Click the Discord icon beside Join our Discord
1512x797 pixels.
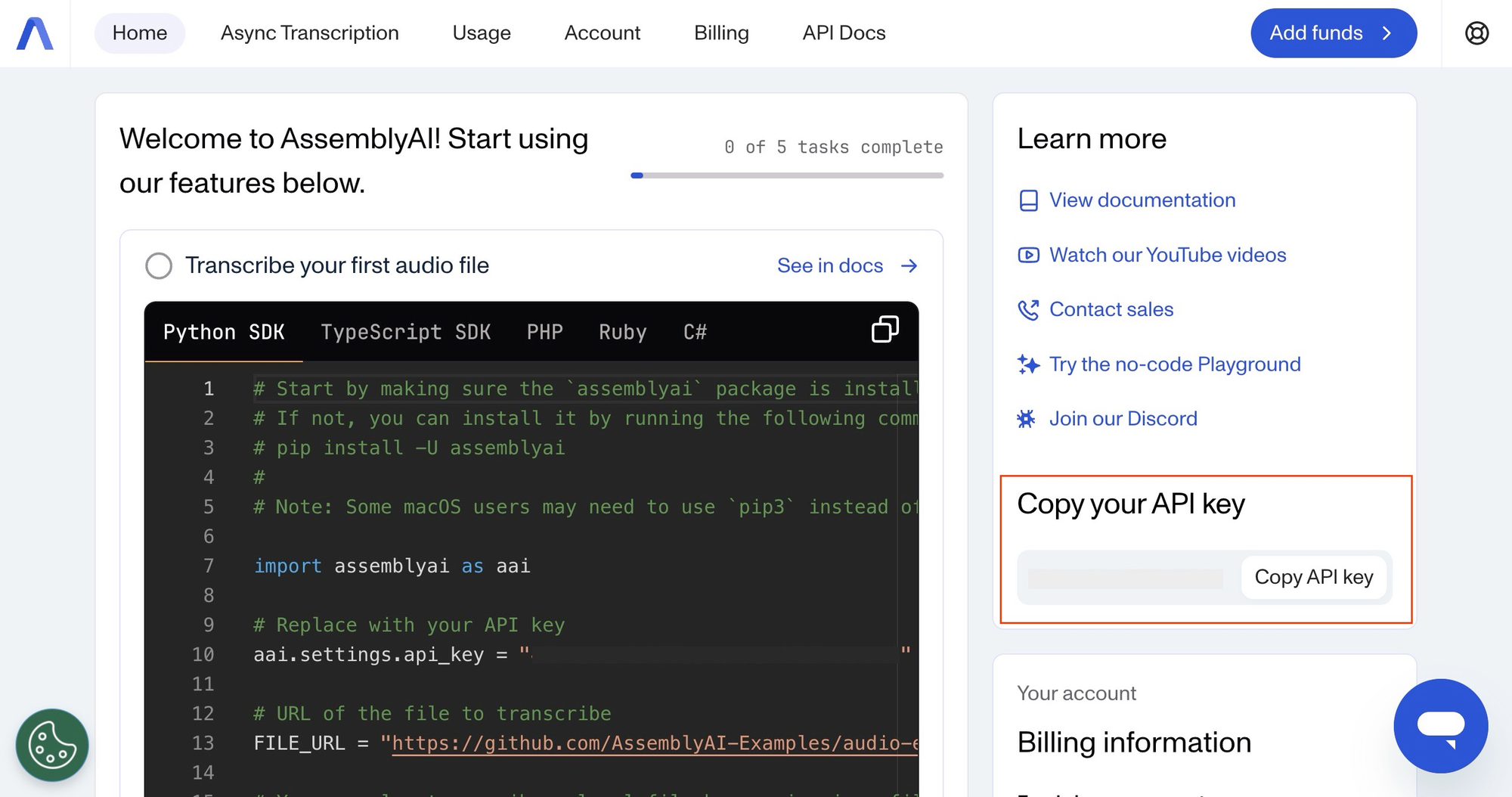tap(1026, 419)
